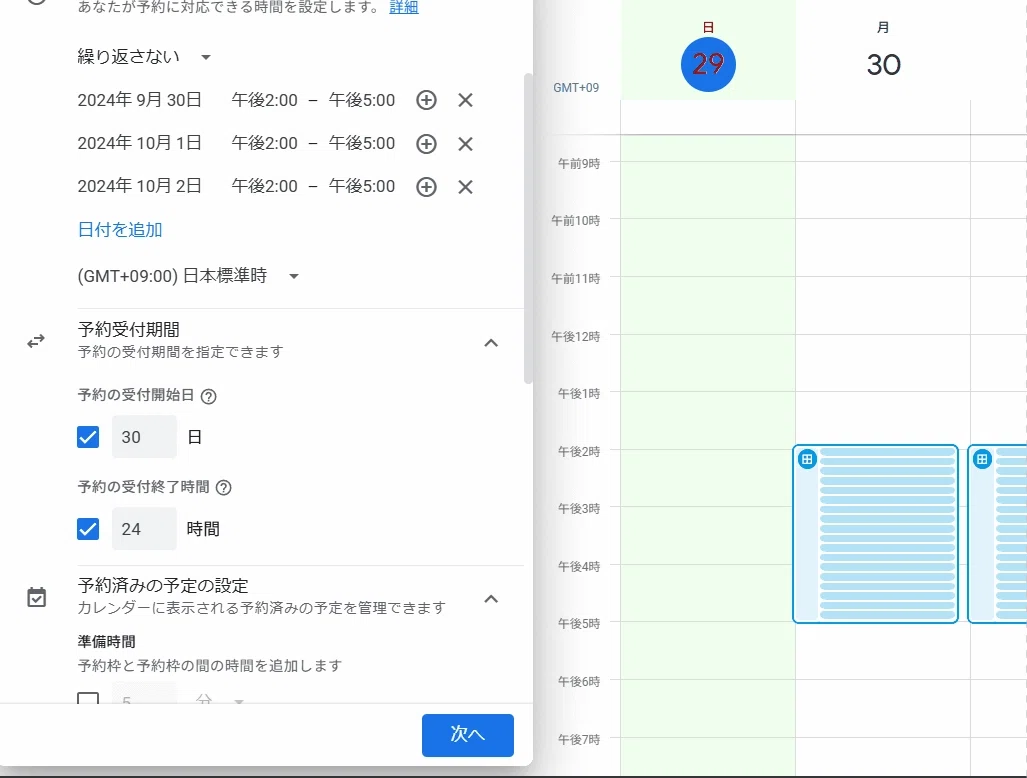Viewport: 1027px width, 778px height.
Task: Click the grid icon on the Tuesday appointment block
Action: (x=982, y=459)
